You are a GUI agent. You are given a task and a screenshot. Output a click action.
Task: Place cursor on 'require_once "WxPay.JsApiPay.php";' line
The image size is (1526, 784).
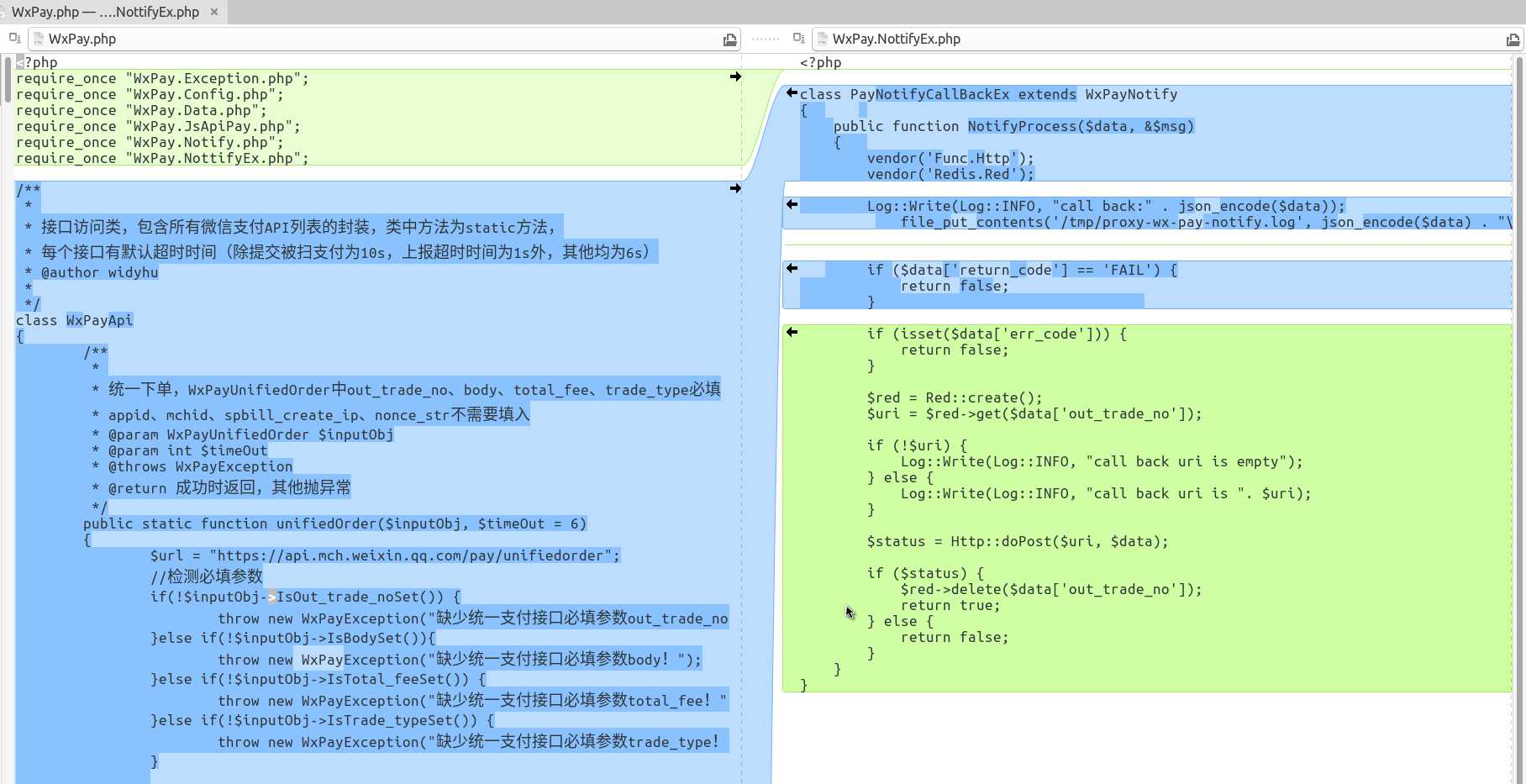158,126
